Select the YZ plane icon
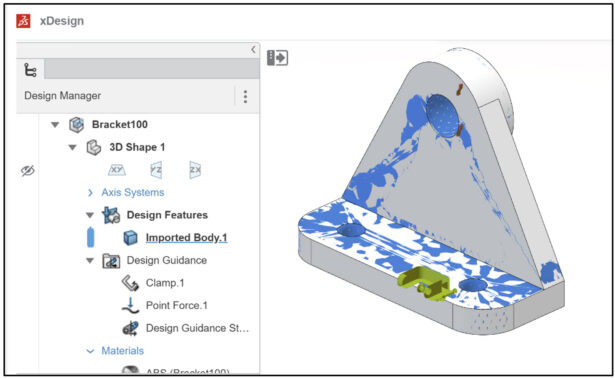Viewport: 615px width, 379px height. (156, 170)
